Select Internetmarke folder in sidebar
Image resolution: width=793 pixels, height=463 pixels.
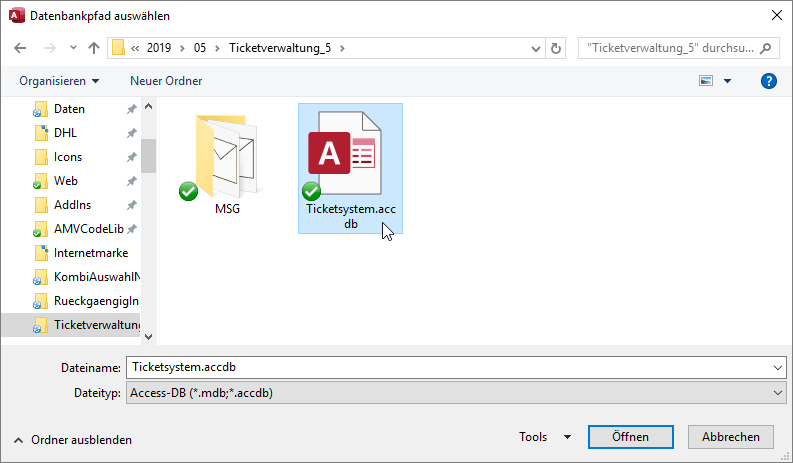(x=91, y=253)
